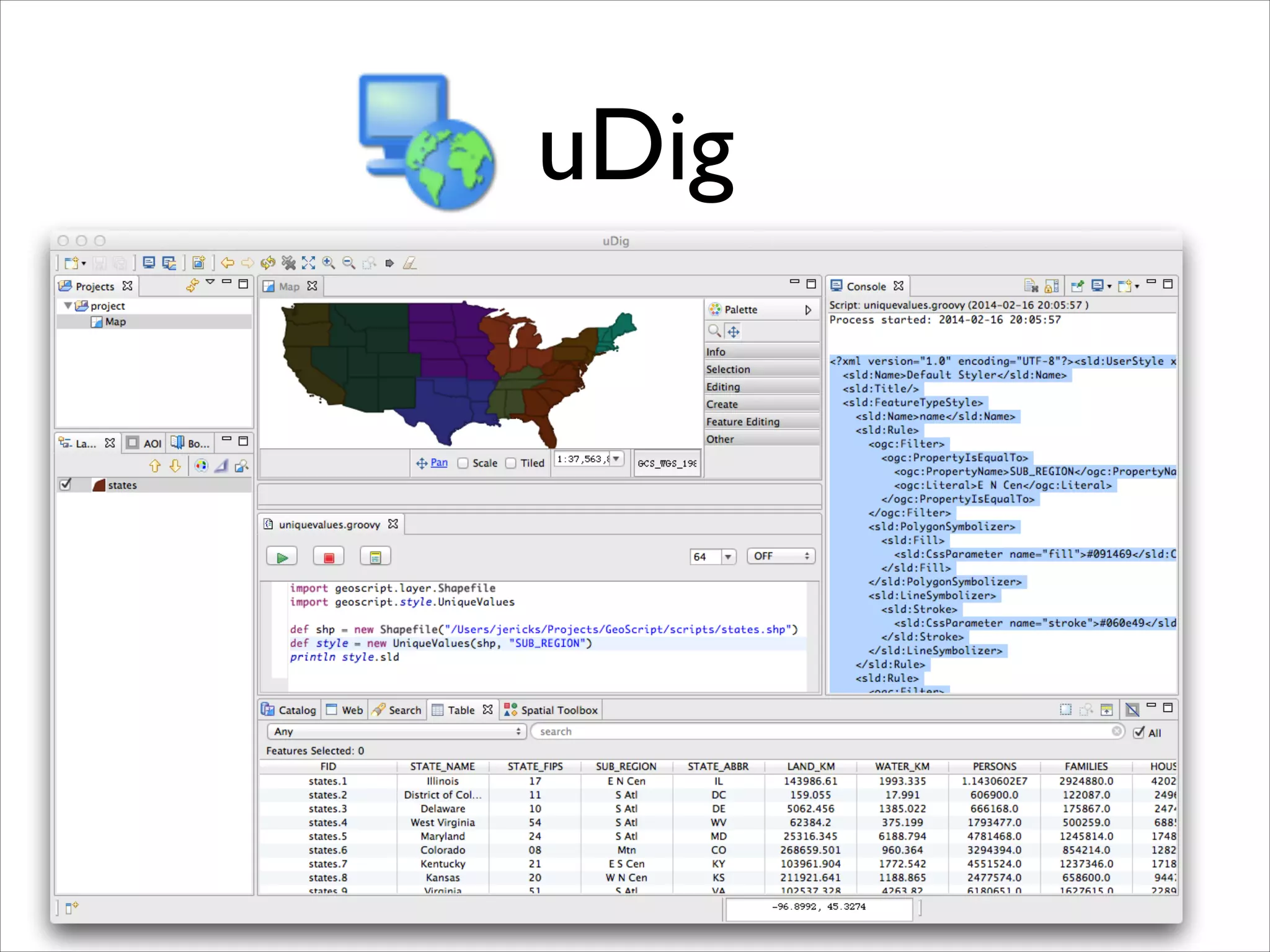Toggle the Tiled checkbox below the map

click(510, 463)
